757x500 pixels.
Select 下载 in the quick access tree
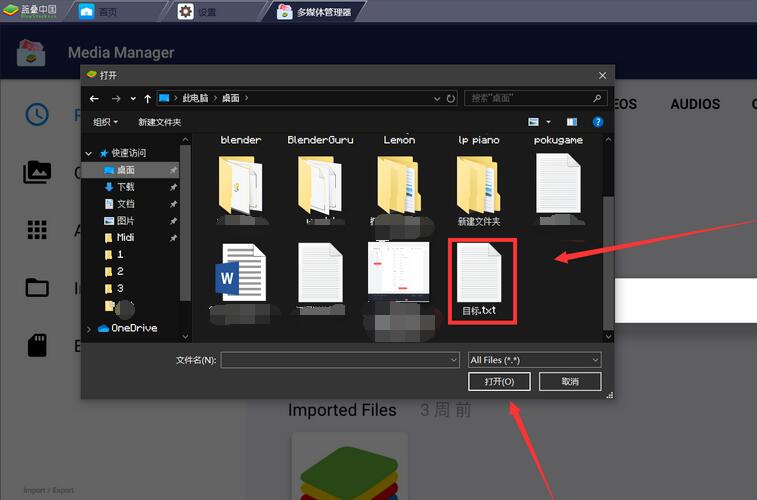click(126, 187)
